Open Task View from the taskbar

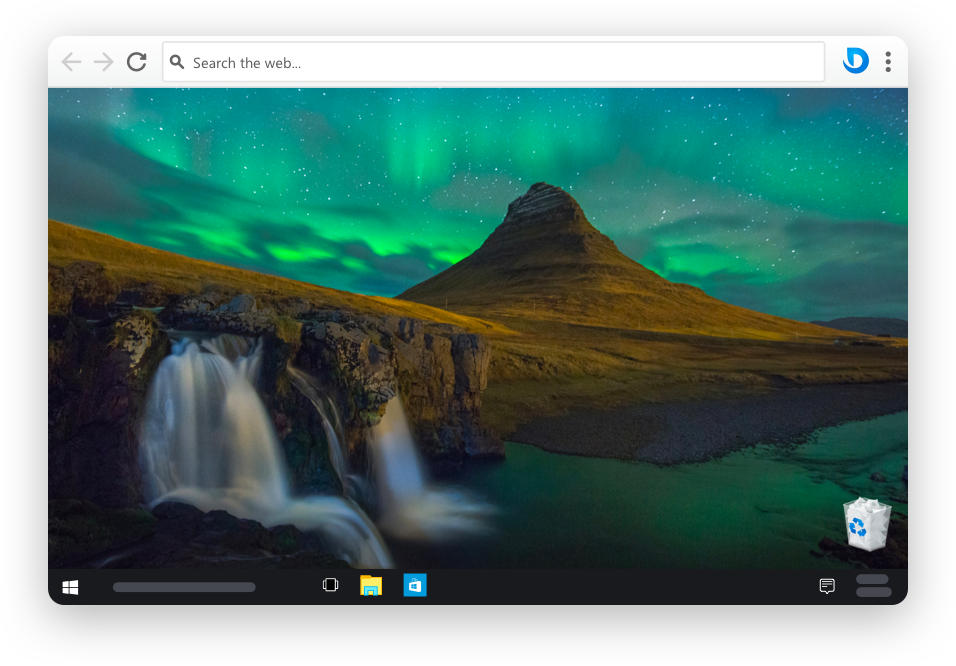point(330,584)
